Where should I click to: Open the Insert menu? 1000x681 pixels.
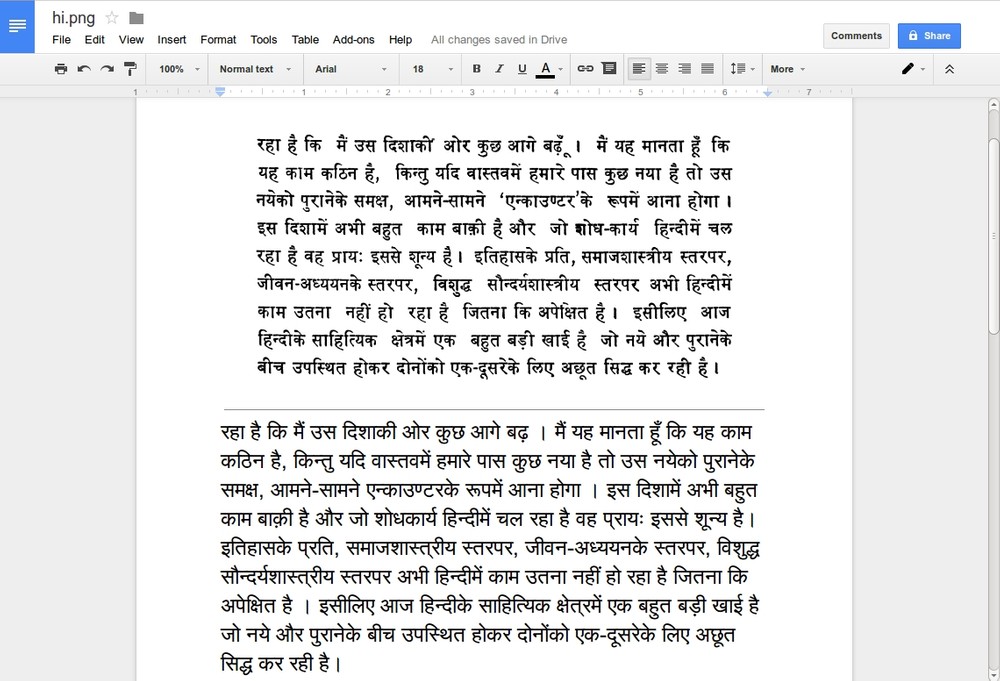click(172, 40)
